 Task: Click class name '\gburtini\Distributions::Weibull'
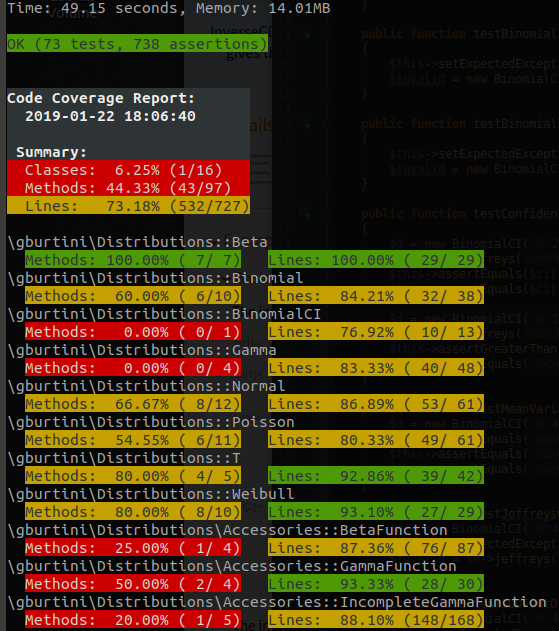coord(151,494)
